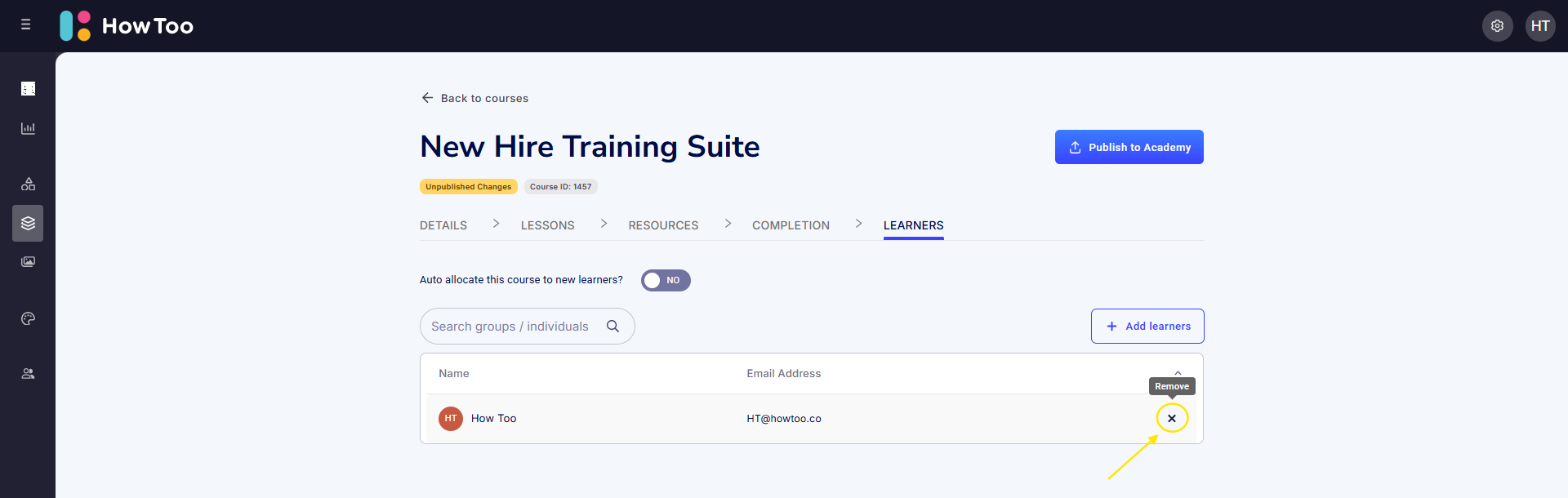Click Publish to Academy button
Image resolution: width=1568 pixels, height=498 pixels.
pos(1129,147)
